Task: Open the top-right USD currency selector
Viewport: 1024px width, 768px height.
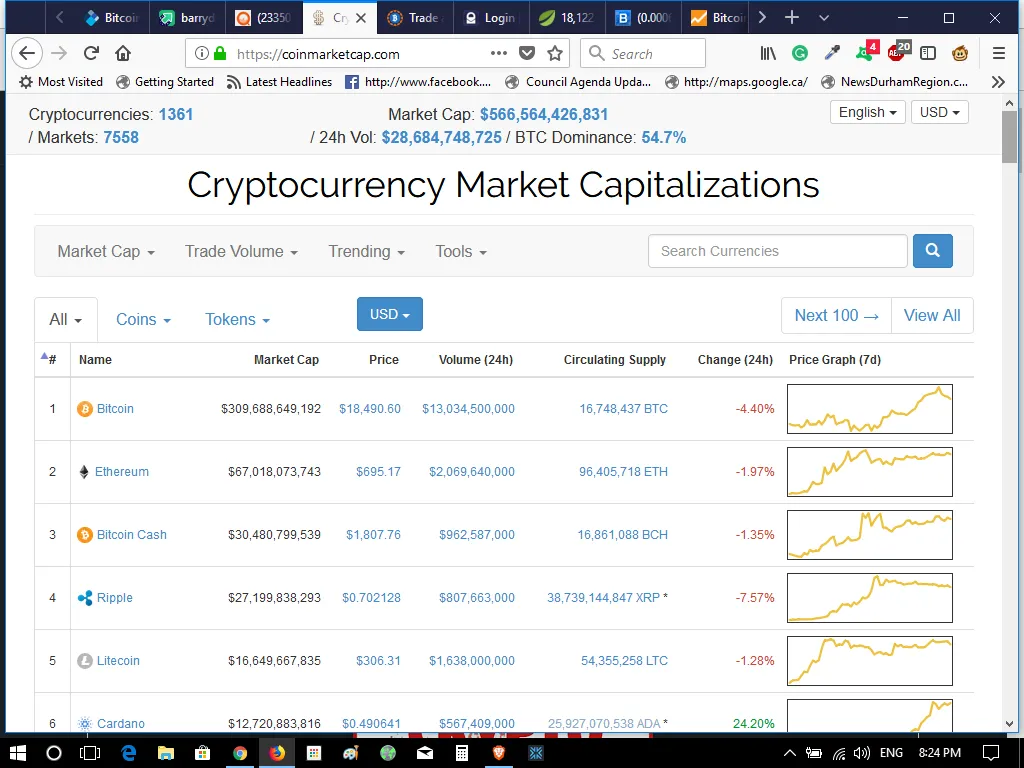Action: [939, 112]
